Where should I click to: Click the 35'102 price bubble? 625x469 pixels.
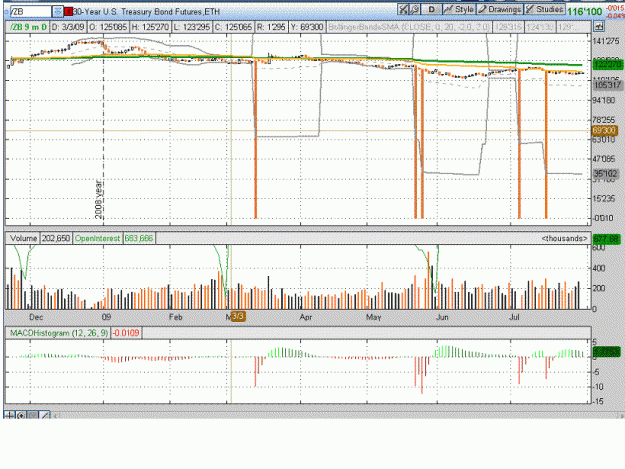click(x=605, y=174)
